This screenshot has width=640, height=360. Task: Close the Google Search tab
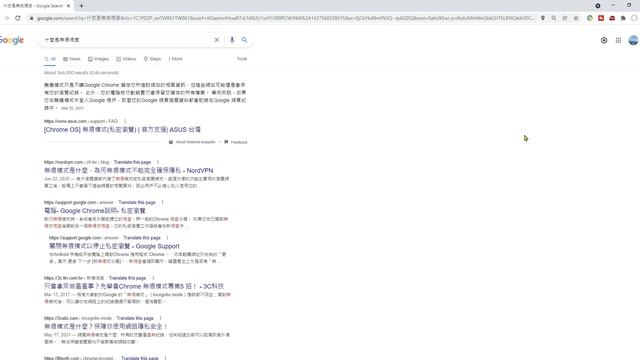68,6
